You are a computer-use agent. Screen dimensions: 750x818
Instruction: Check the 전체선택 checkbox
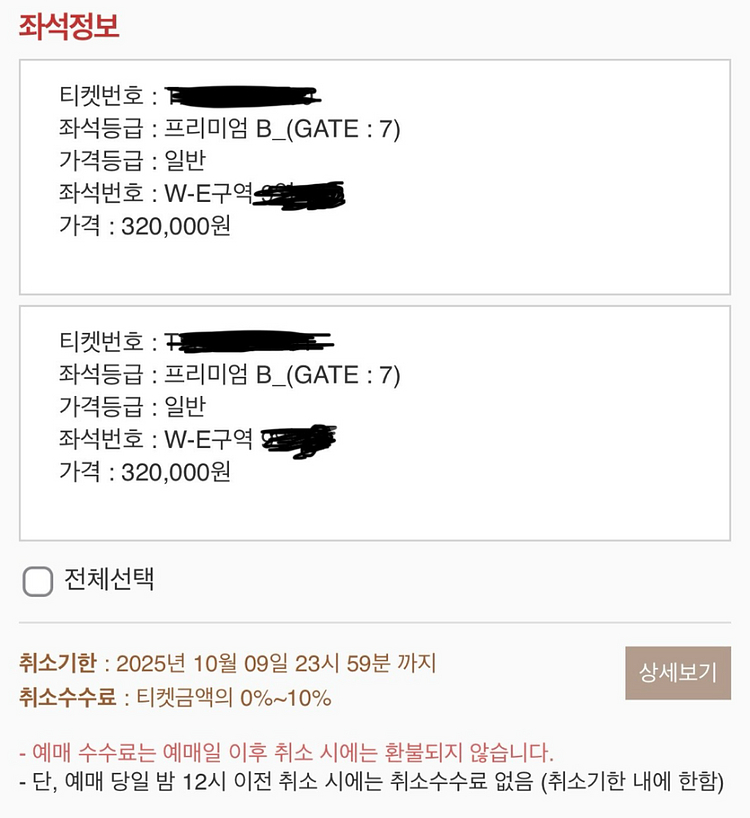click(x=38, y=581)
